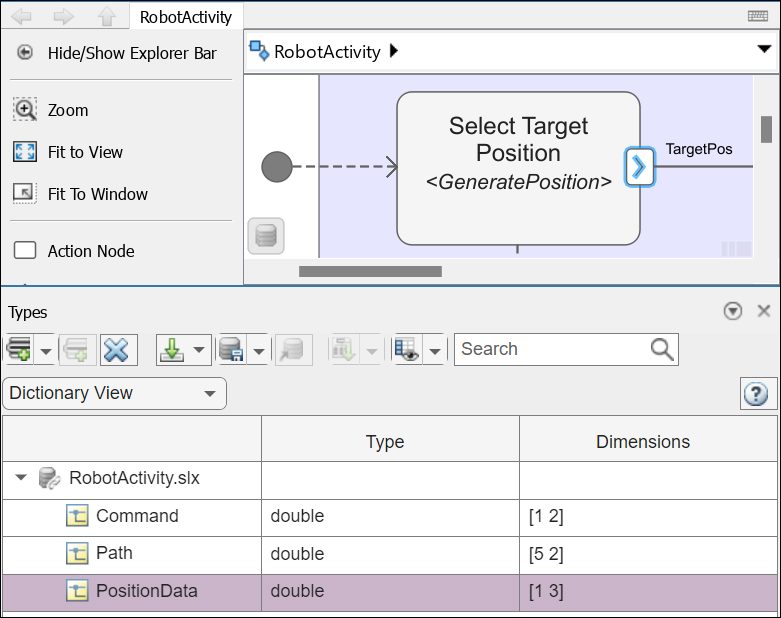Open the Dictionary View dropdown

tap(115, 393)
